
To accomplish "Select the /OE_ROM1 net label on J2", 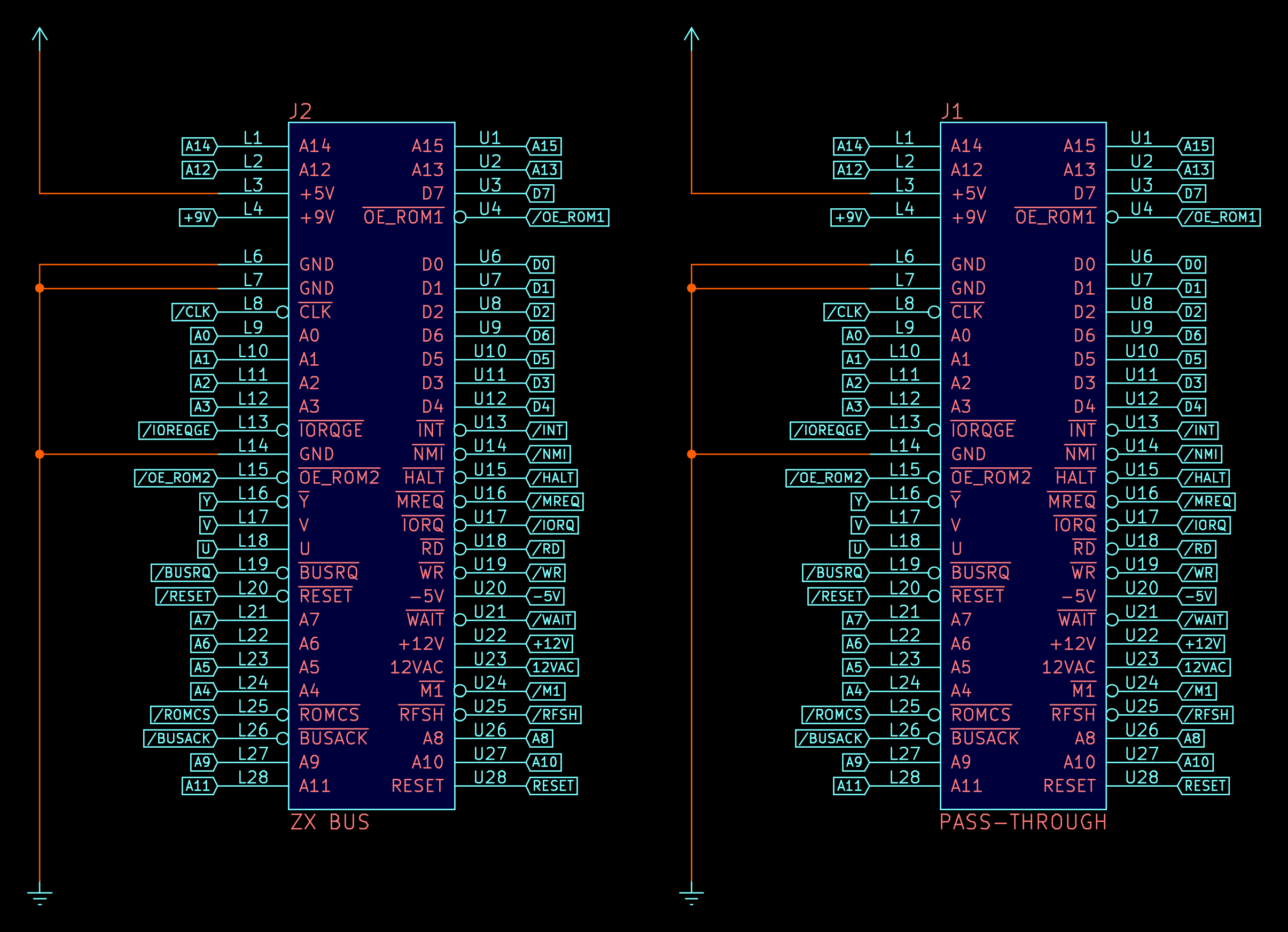I will pos(568,217).
